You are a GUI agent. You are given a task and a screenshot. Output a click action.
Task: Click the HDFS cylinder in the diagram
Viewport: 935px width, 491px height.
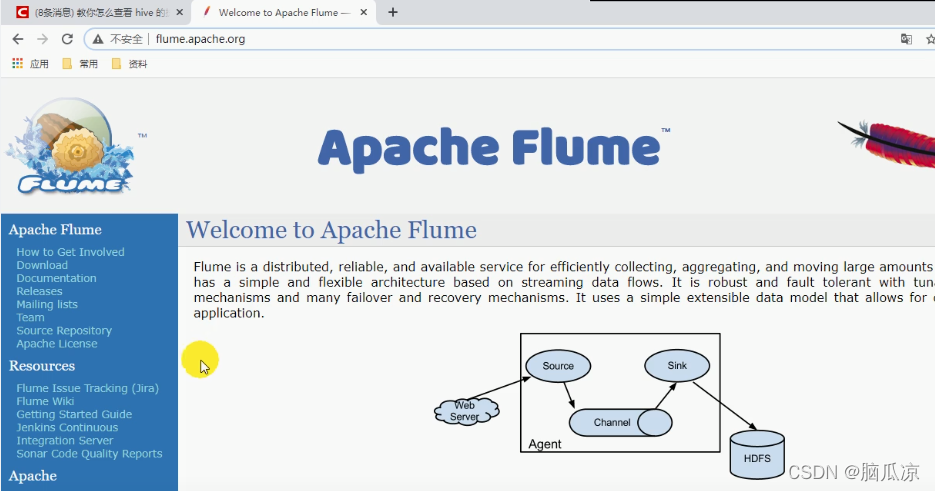pyautogui.click(x=757, y=455)
